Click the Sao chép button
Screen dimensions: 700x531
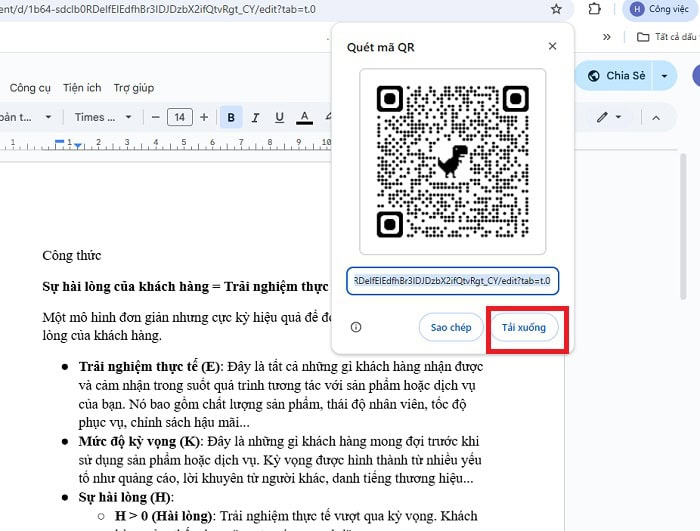[x=451, y=327]
